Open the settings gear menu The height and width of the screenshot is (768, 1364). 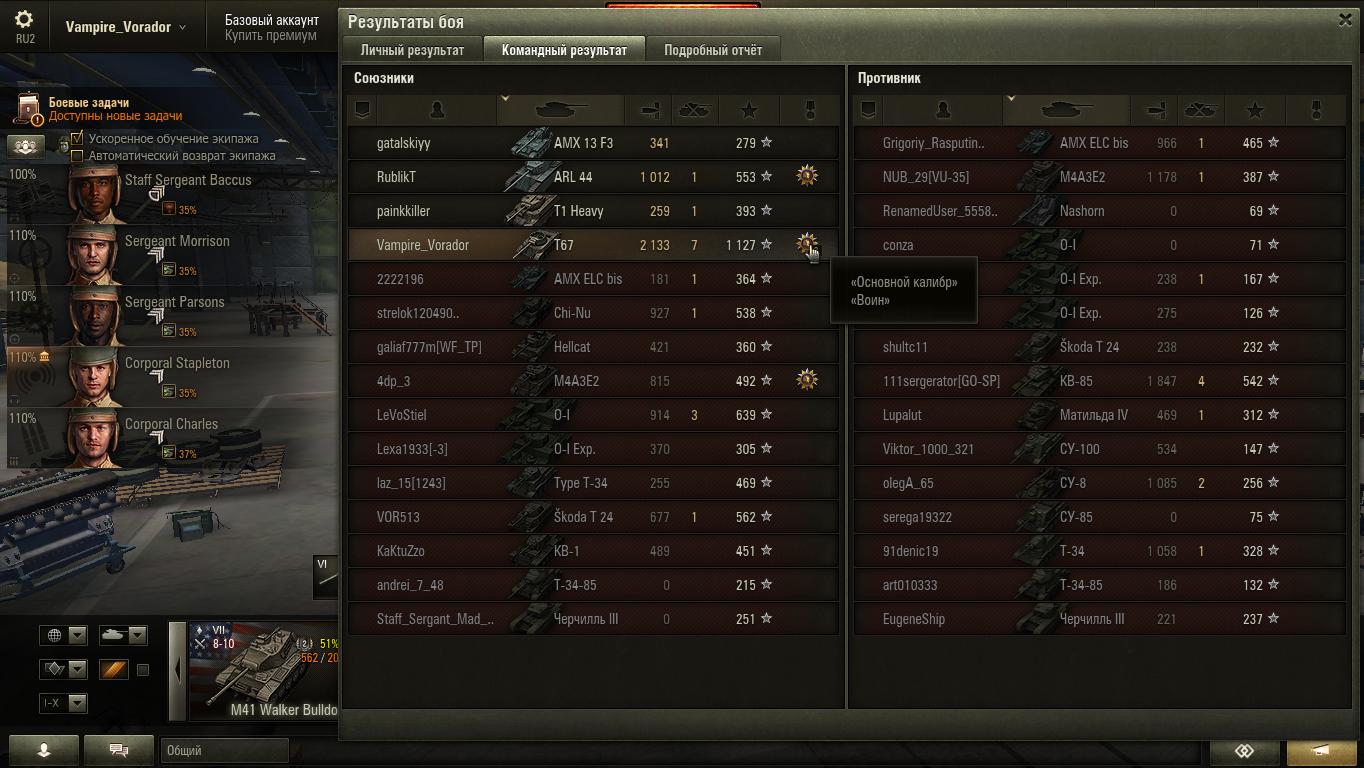click(24, 19)
